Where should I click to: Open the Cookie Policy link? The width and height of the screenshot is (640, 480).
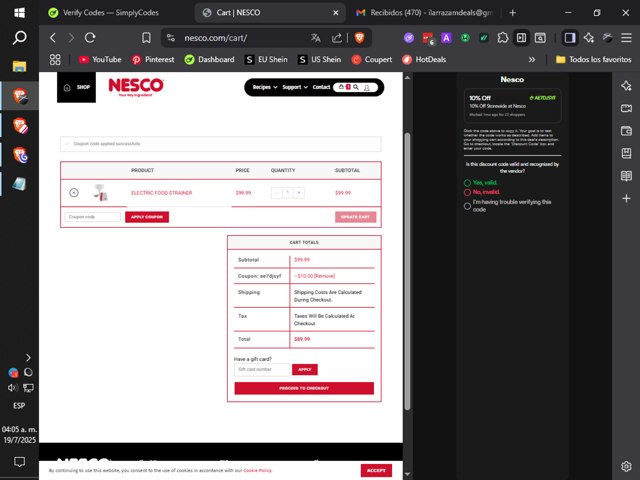click(x=257, y=470)
